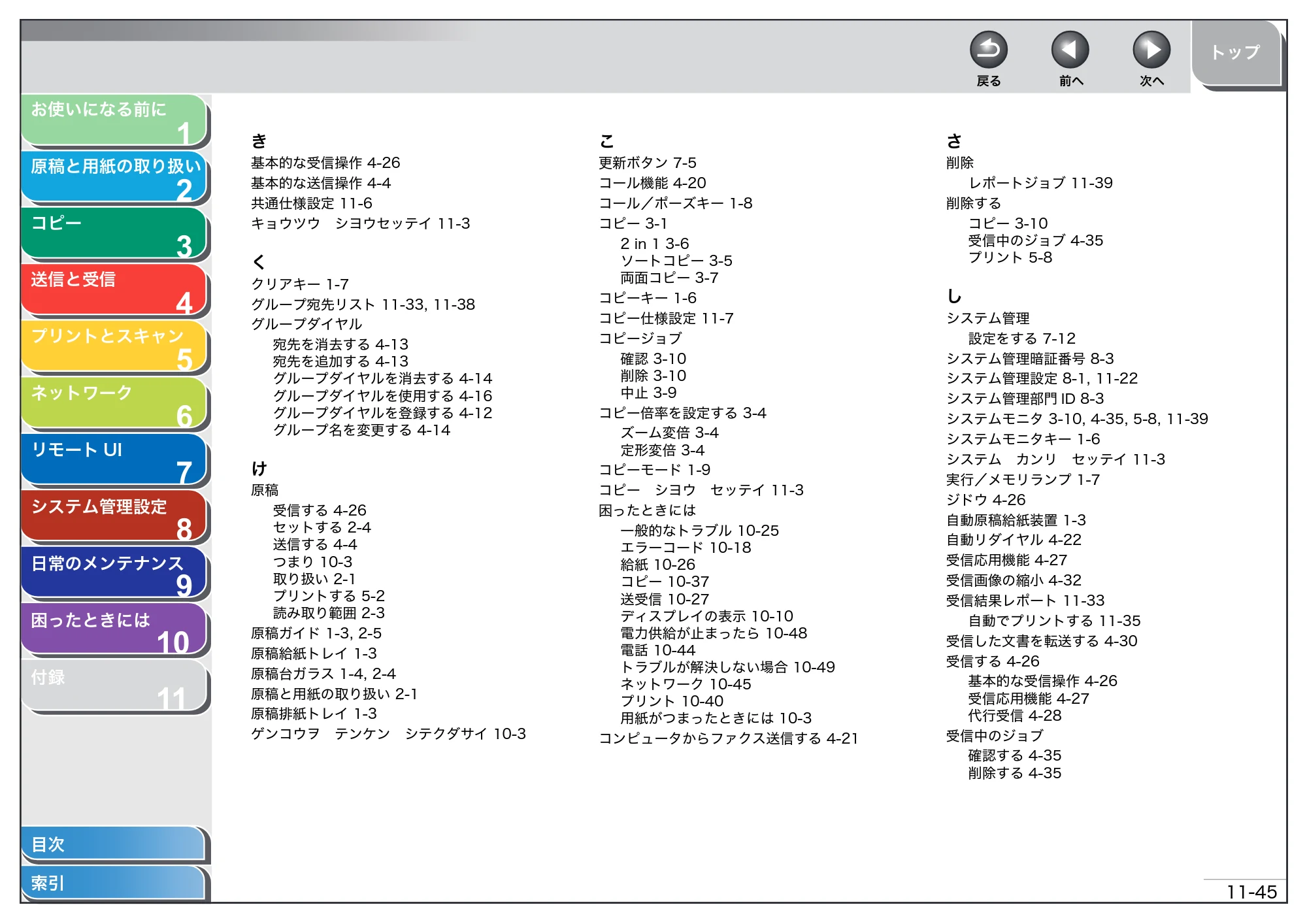The width and height of the screenshot is (1307, 924).
Task: Follow index entry システム管理部門 ID 8-3
Action: tap(1025, 399)
